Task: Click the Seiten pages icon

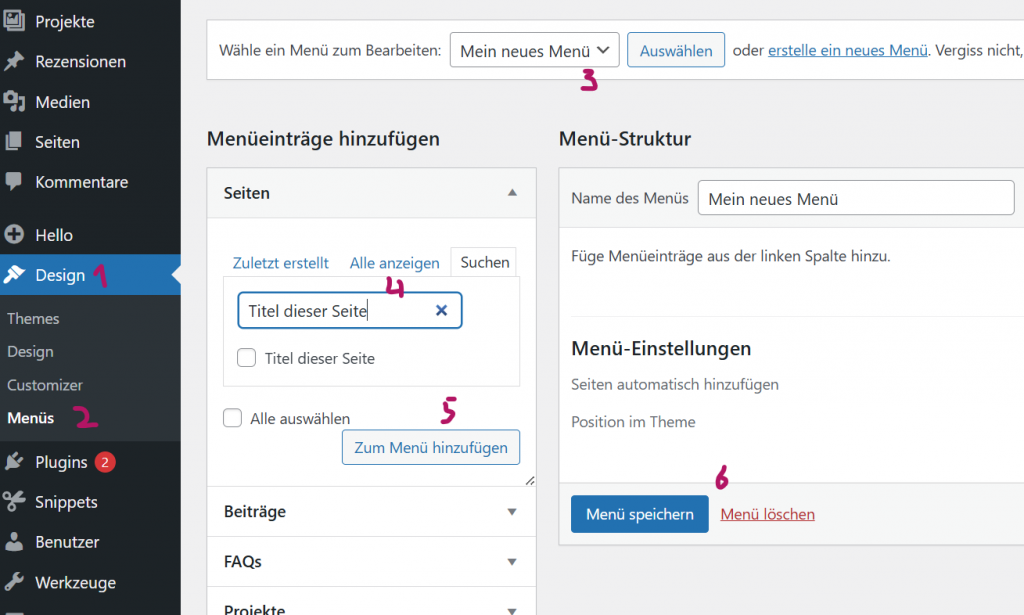Action: click(14, 142)
